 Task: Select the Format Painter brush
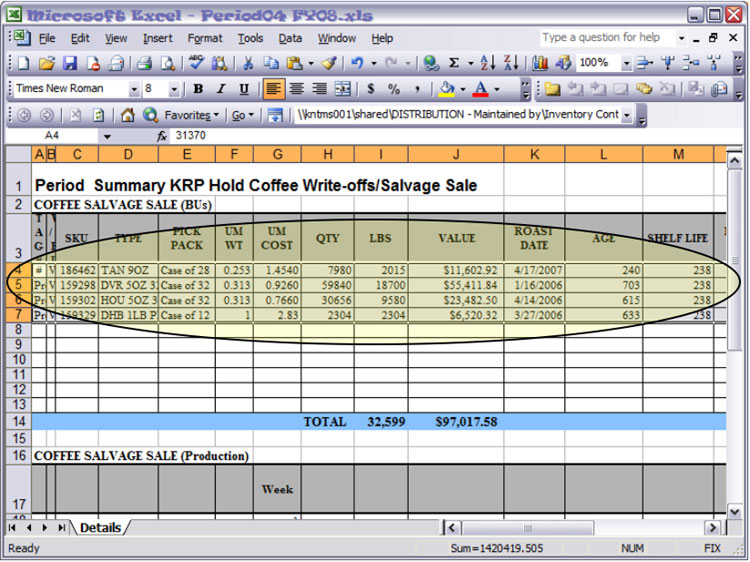coord(329,63)
